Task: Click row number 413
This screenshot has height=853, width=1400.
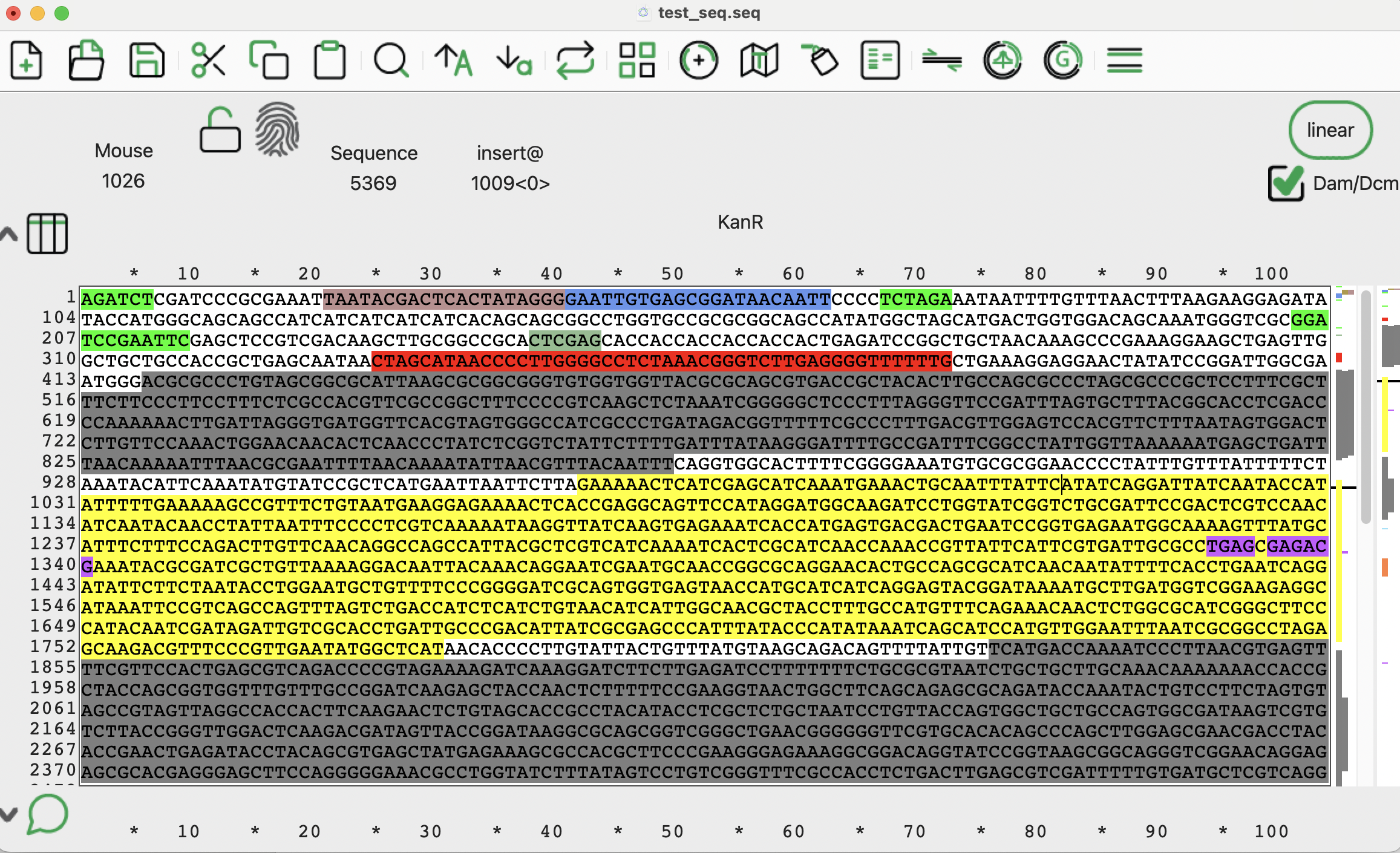Action: point(59,379)
